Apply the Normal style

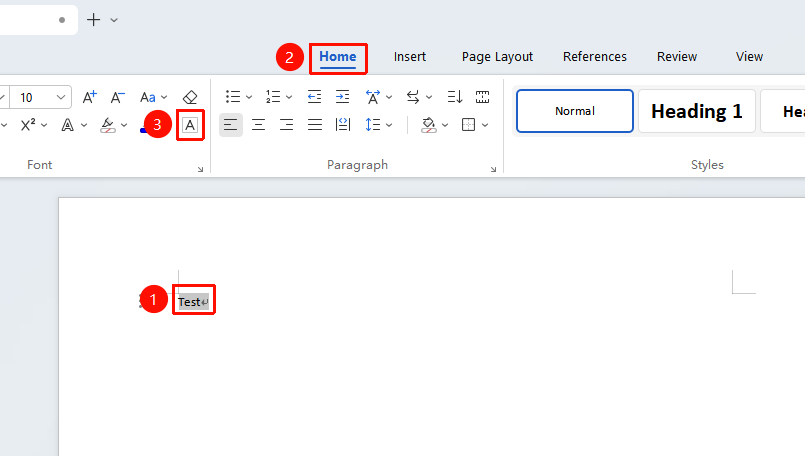point(574,111)
